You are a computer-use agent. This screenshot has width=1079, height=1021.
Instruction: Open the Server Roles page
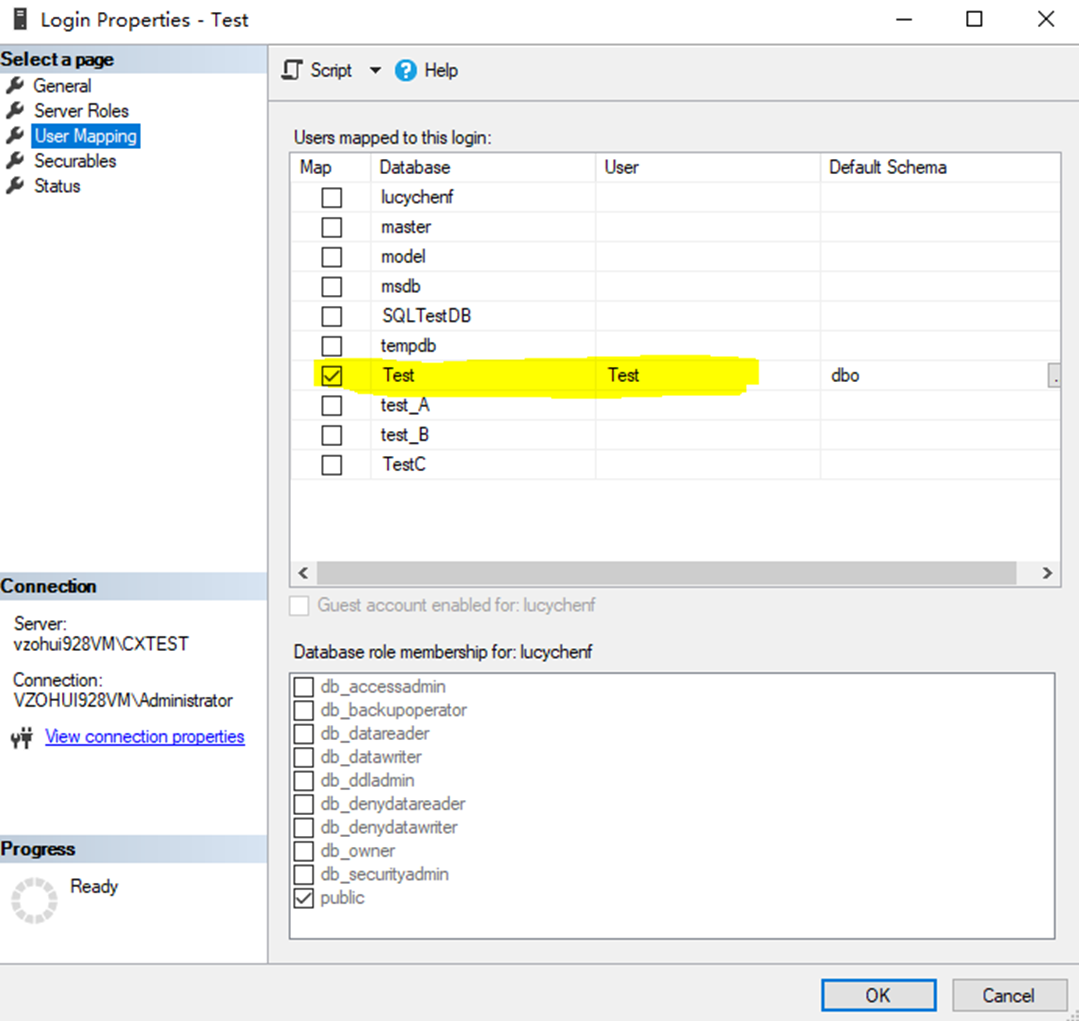[81, 111]
